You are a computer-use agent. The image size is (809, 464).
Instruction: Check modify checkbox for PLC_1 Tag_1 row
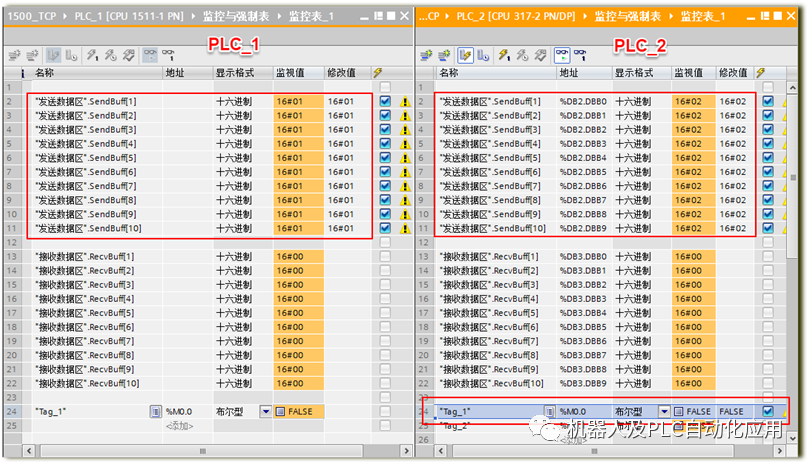[385, 411]
